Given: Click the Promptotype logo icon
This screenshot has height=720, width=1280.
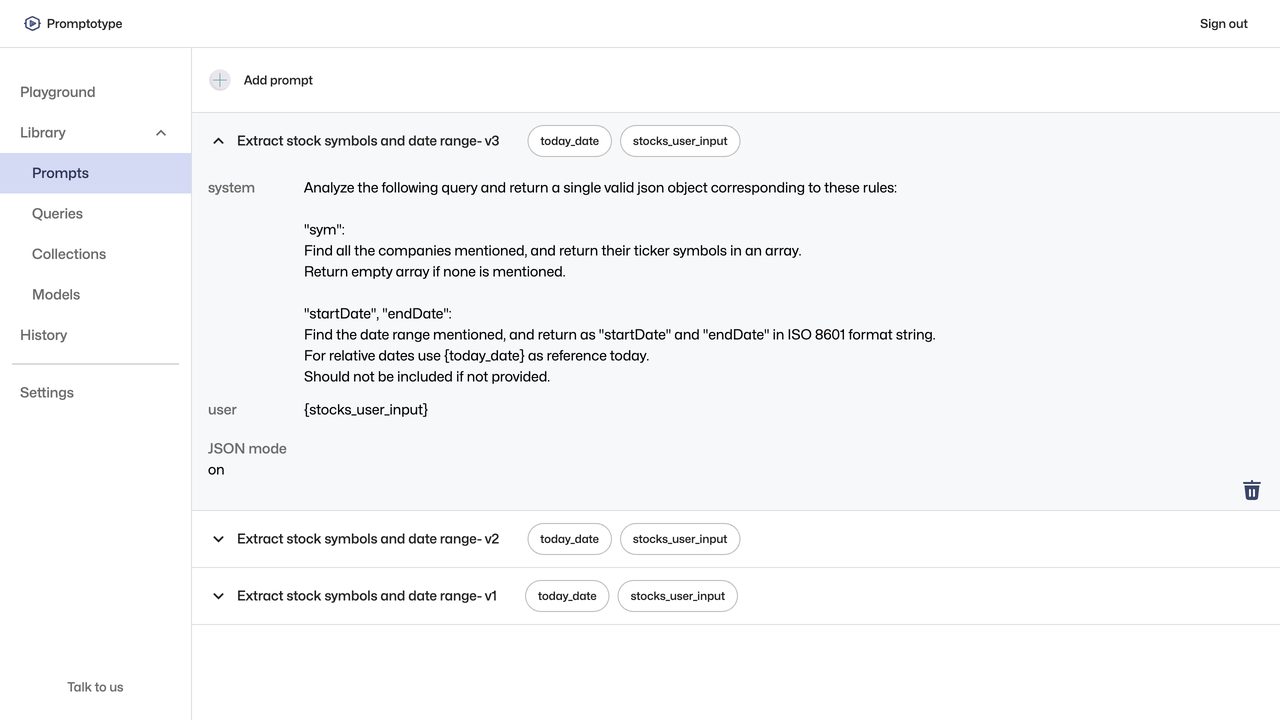Looking at the screenshot, I should click(x=32, y=23).
